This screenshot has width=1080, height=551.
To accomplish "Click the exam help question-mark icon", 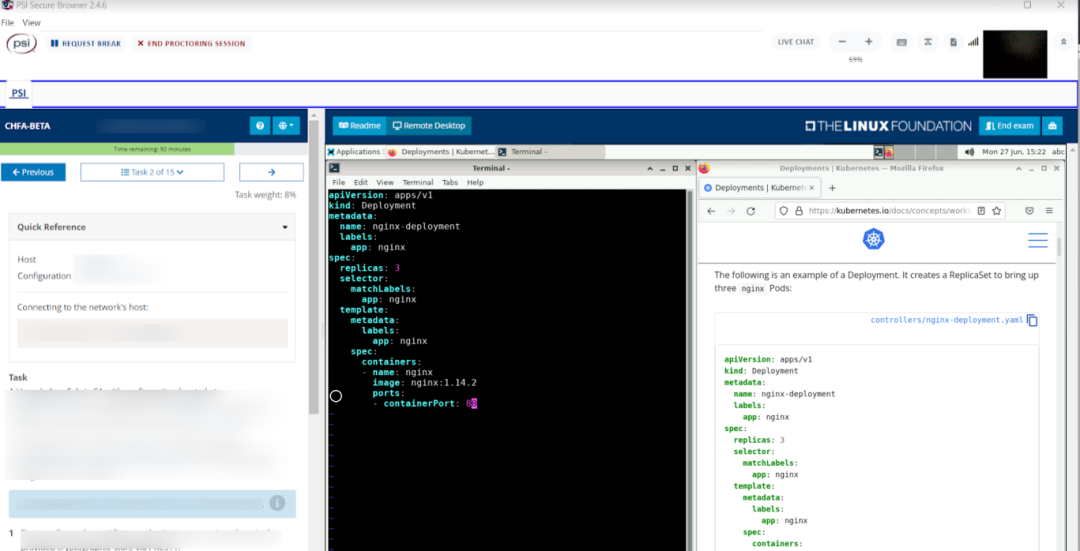I will (x=260, y=126).
